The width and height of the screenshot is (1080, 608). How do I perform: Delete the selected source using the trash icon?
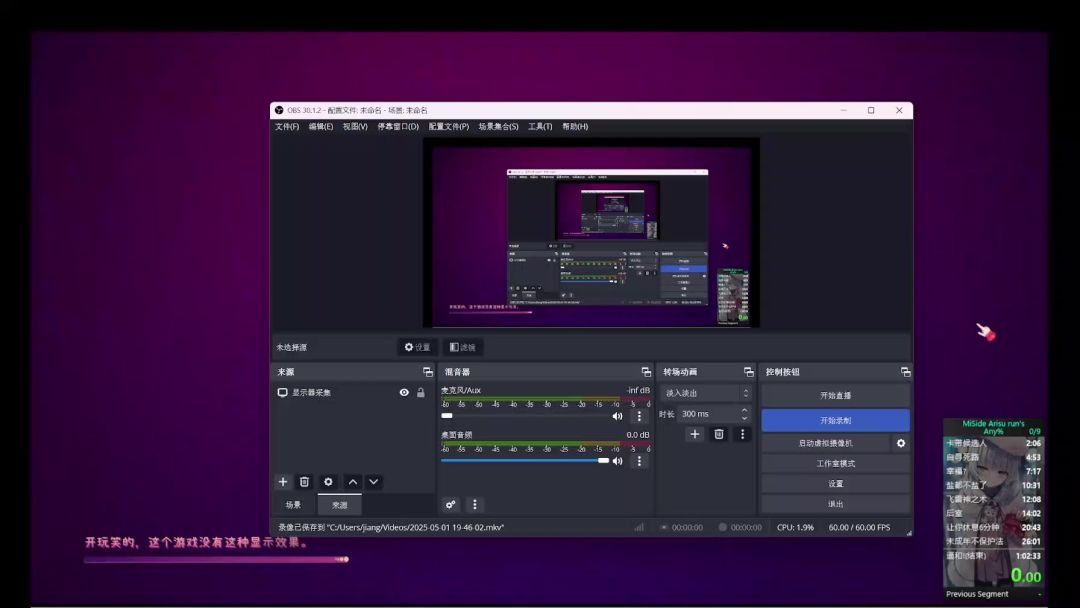coord(305,482)
